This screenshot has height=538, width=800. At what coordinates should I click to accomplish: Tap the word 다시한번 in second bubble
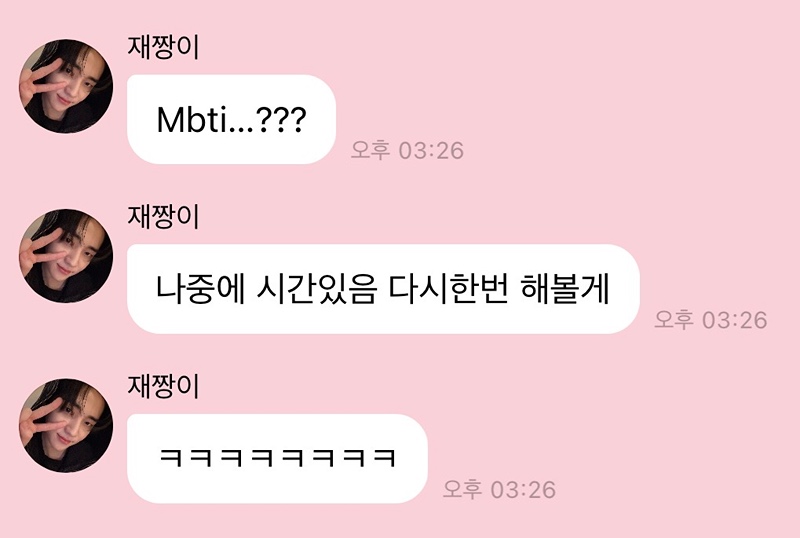pos(449,289)
